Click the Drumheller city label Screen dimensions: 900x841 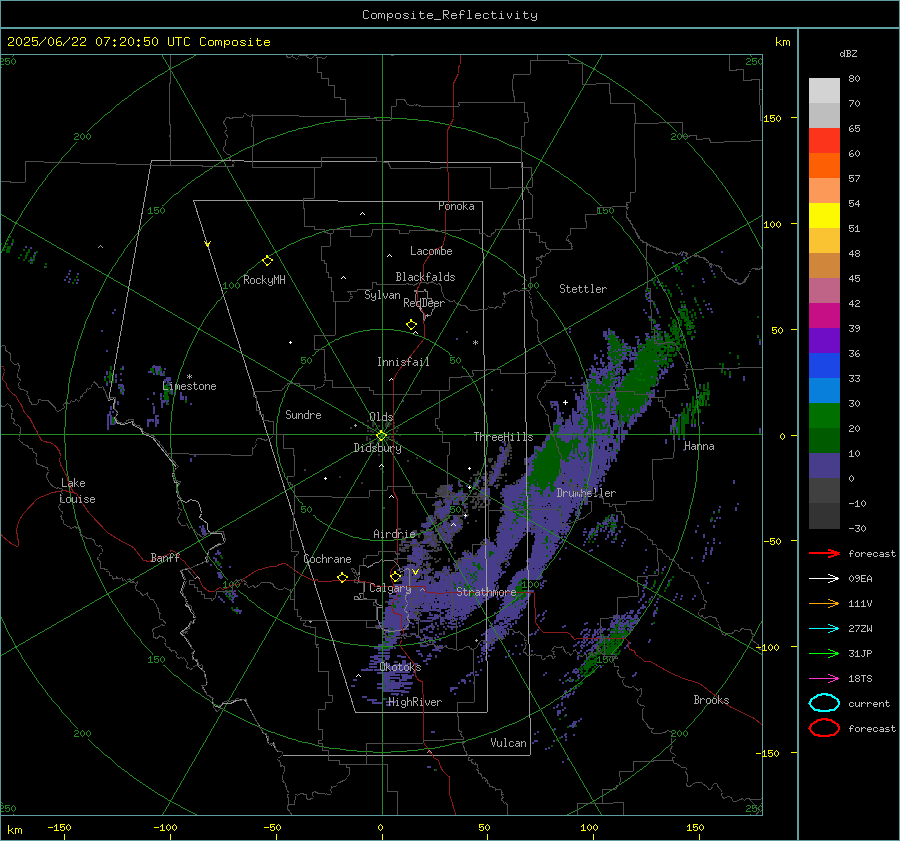586,493
